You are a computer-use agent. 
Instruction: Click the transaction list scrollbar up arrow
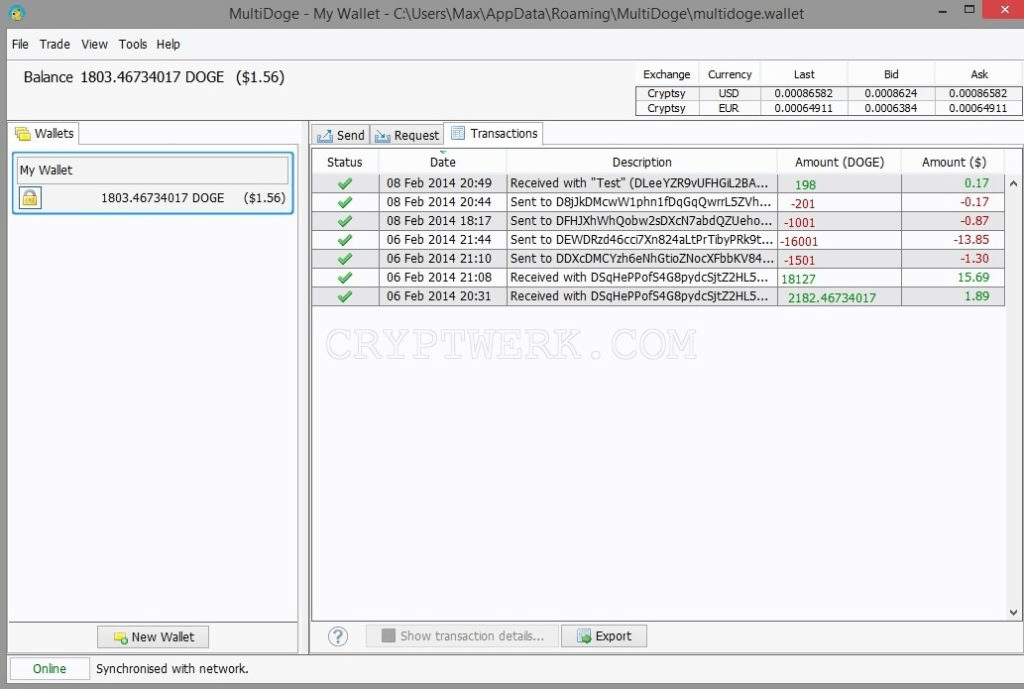click(1013, 184)
